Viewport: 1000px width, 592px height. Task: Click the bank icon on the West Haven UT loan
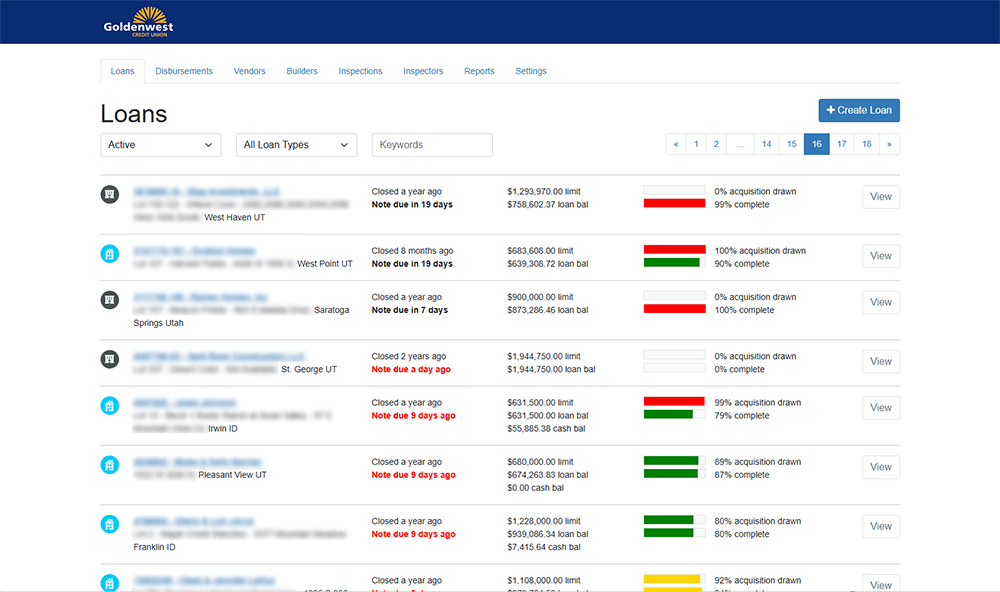(x=110, y=196)
